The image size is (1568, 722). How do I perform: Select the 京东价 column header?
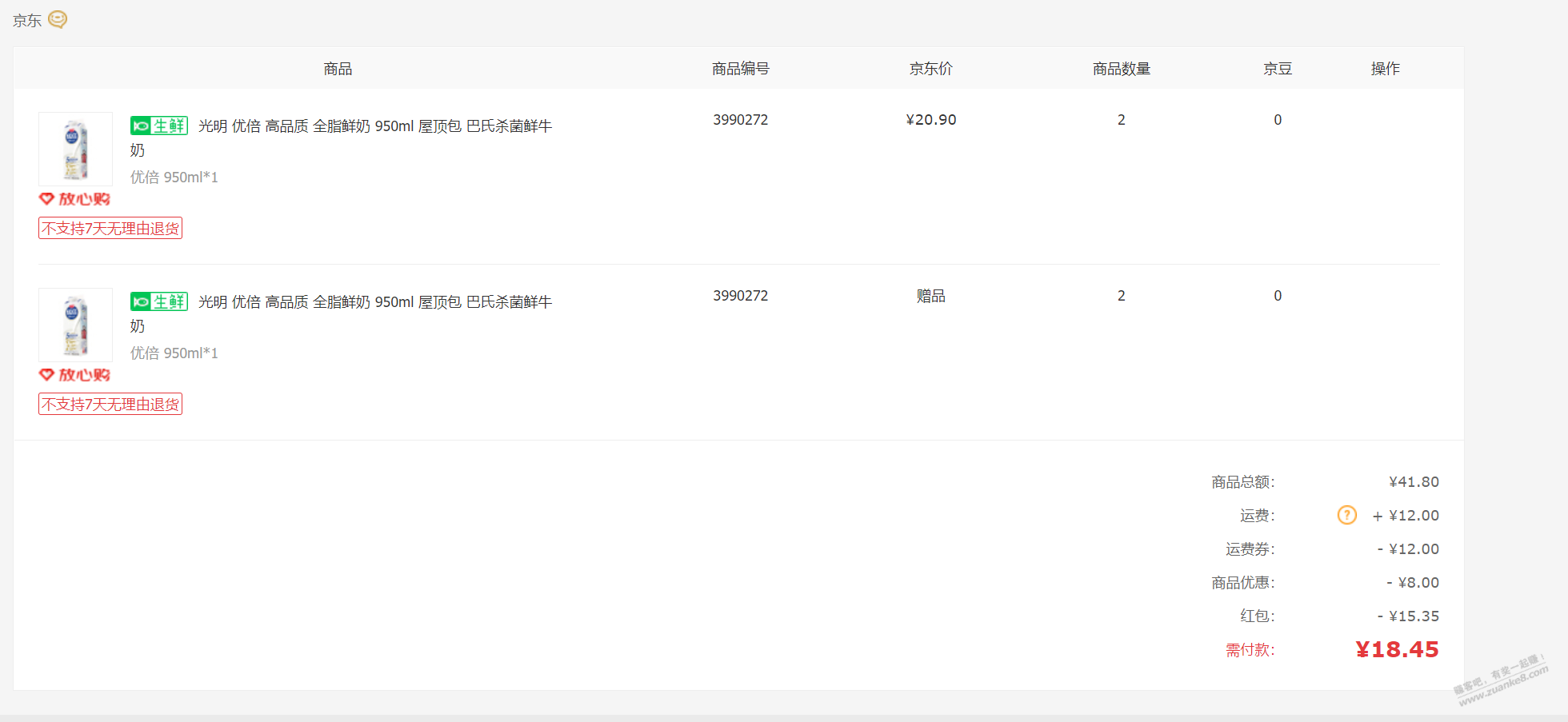point(930,69)
